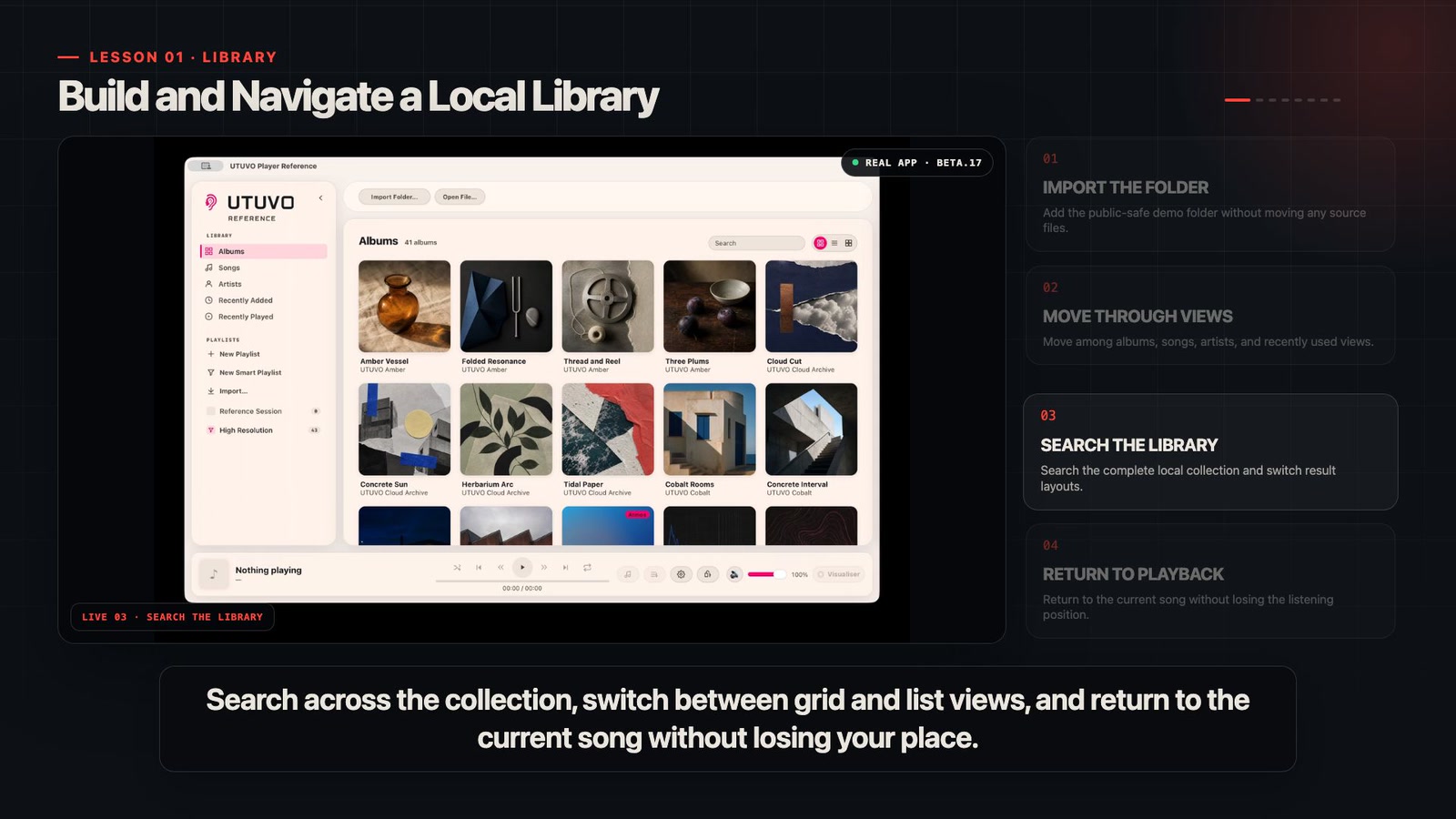Open the Thread and Reel album cover
This screenshot has height=819, width=1456.
608,306
